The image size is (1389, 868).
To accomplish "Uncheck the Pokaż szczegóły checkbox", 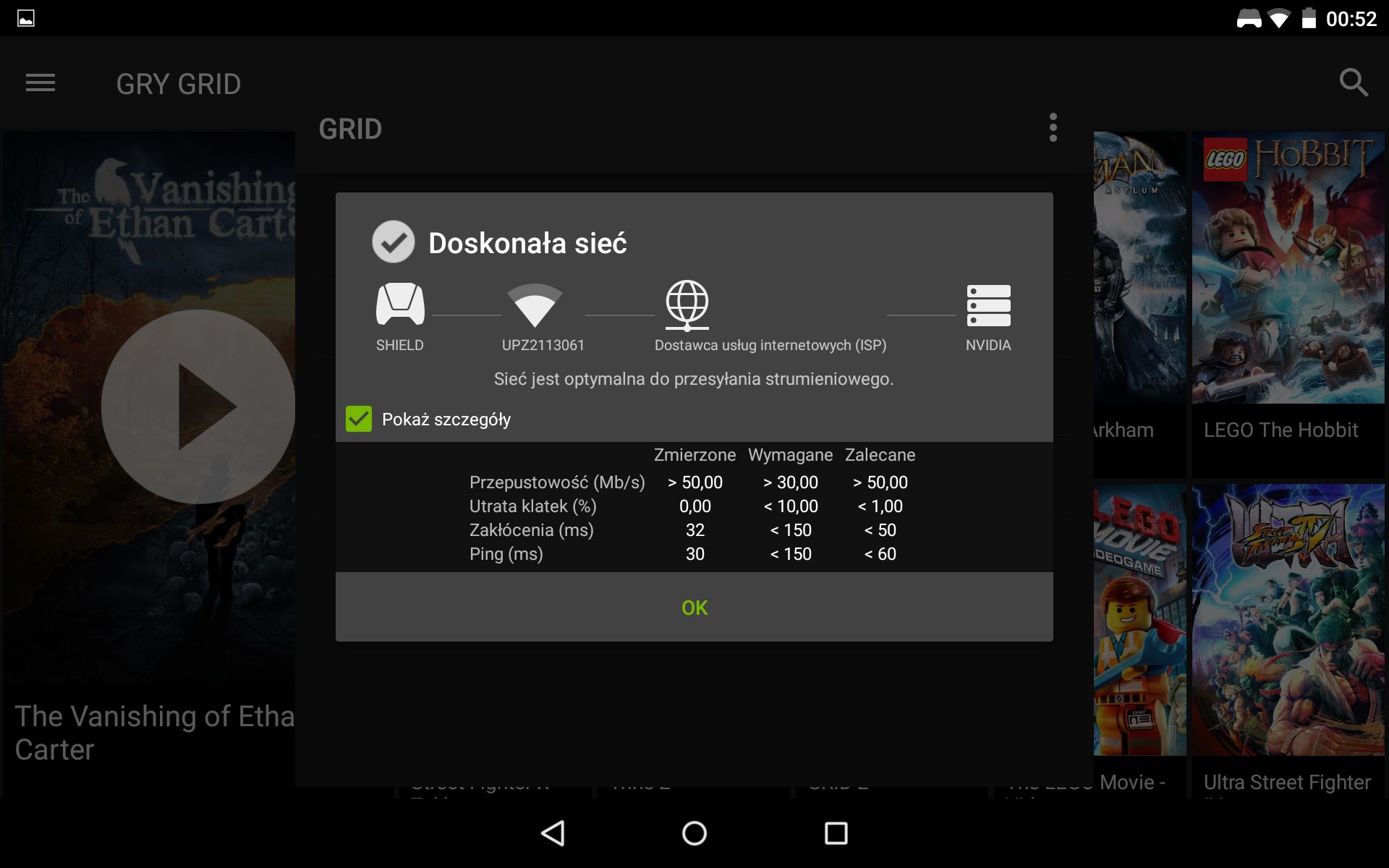I will coord(359,419).
